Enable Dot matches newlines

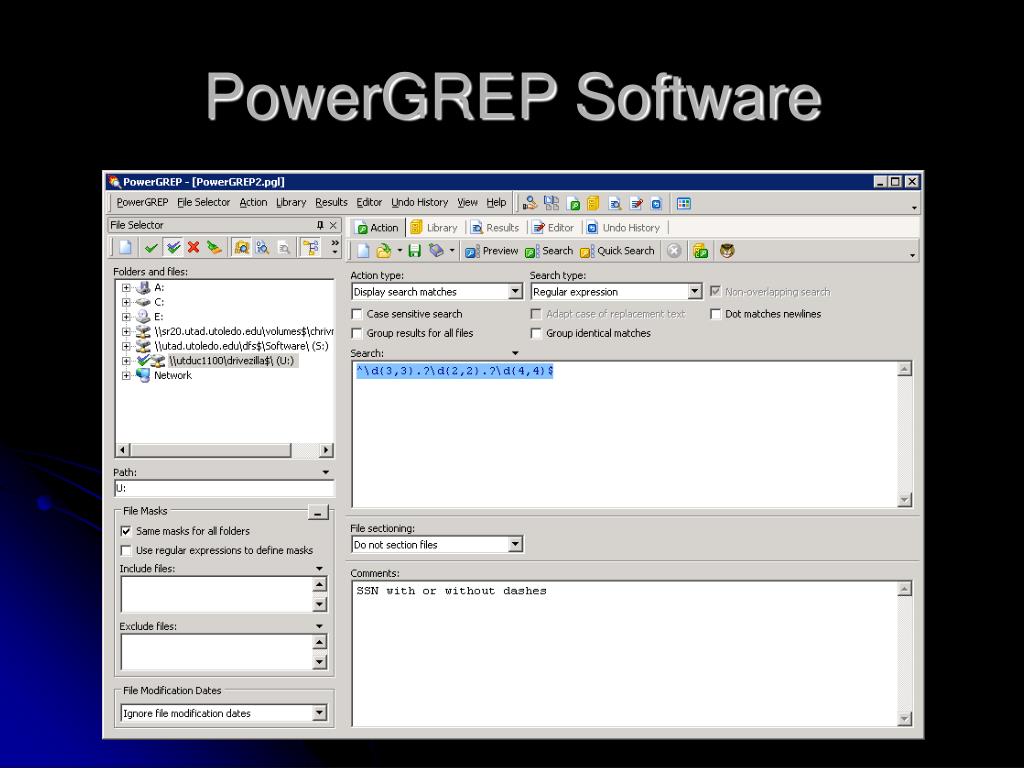tap(715, 314)
